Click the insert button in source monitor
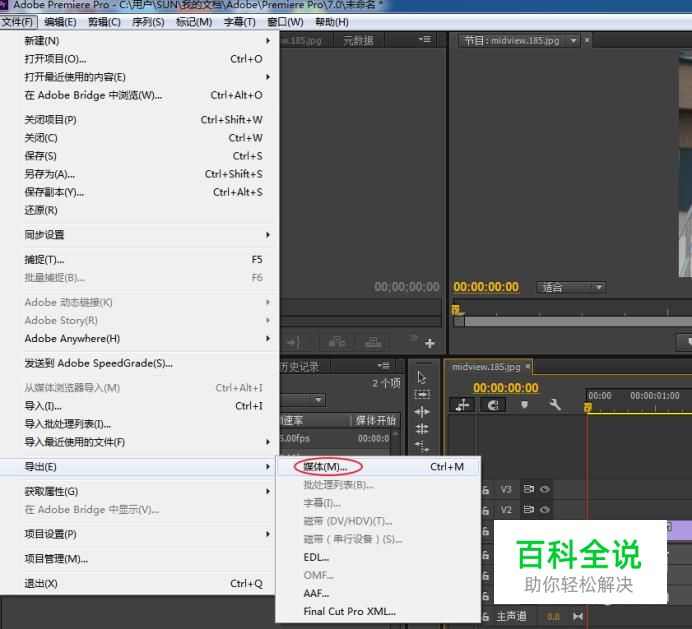The height and width of the screenshot is (629, 692). pos(337,342)
